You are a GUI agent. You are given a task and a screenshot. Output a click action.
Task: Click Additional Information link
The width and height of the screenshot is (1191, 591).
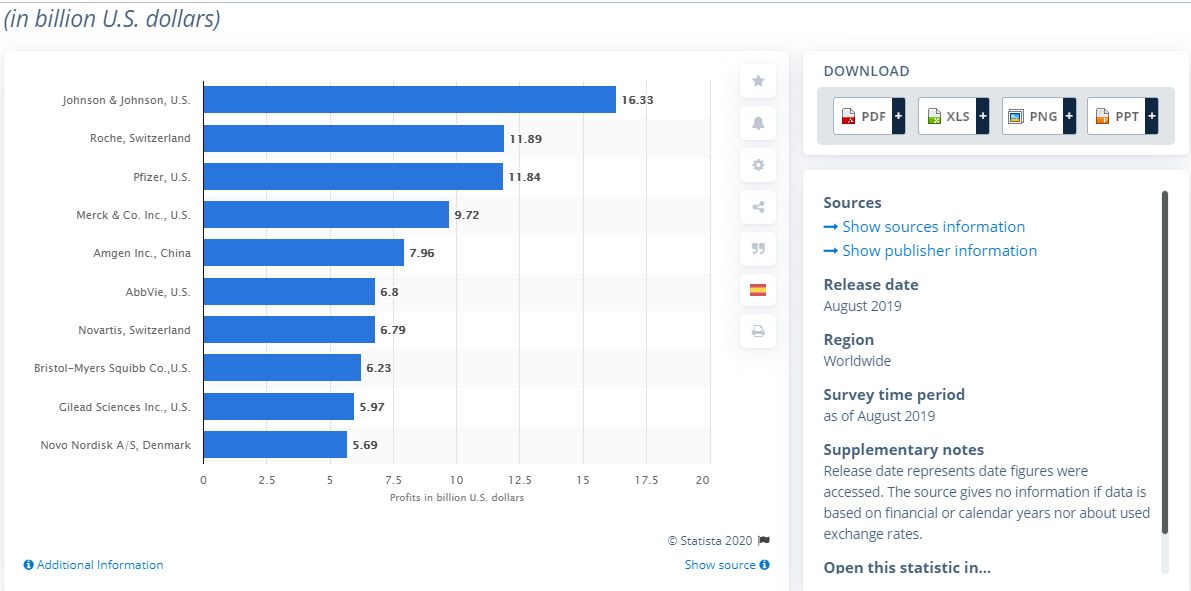pos(93,565)
